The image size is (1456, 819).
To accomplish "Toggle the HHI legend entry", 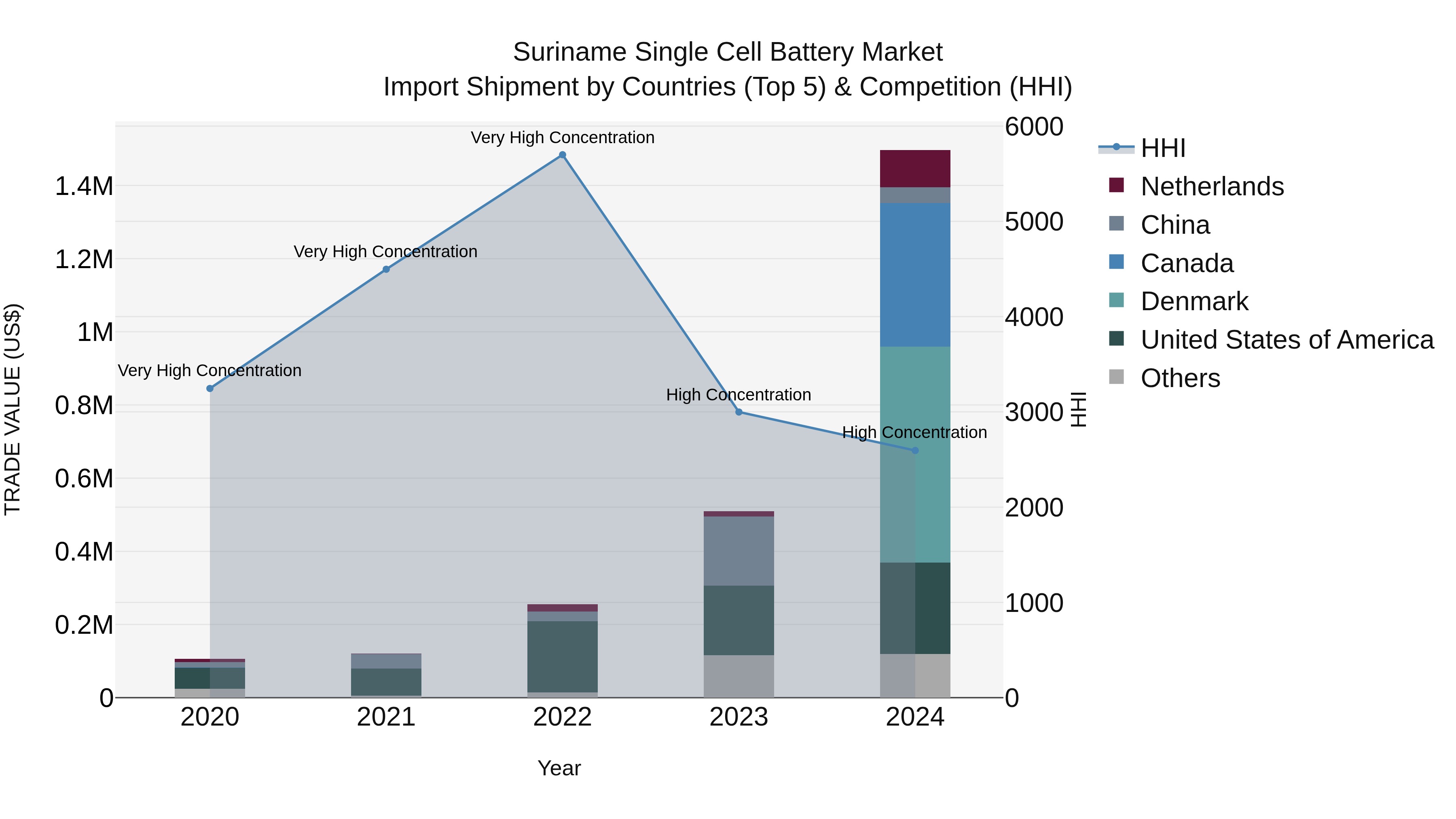I will click(x=1142, y=148).
